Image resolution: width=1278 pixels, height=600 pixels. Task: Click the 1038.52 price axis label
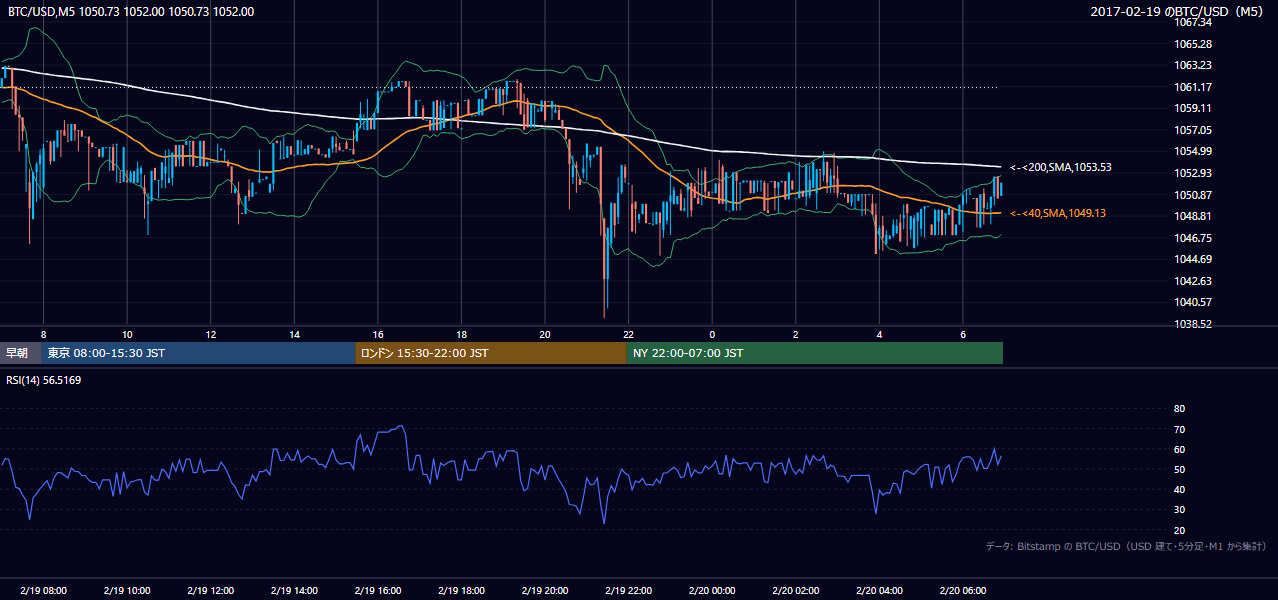pos(1194,324)
